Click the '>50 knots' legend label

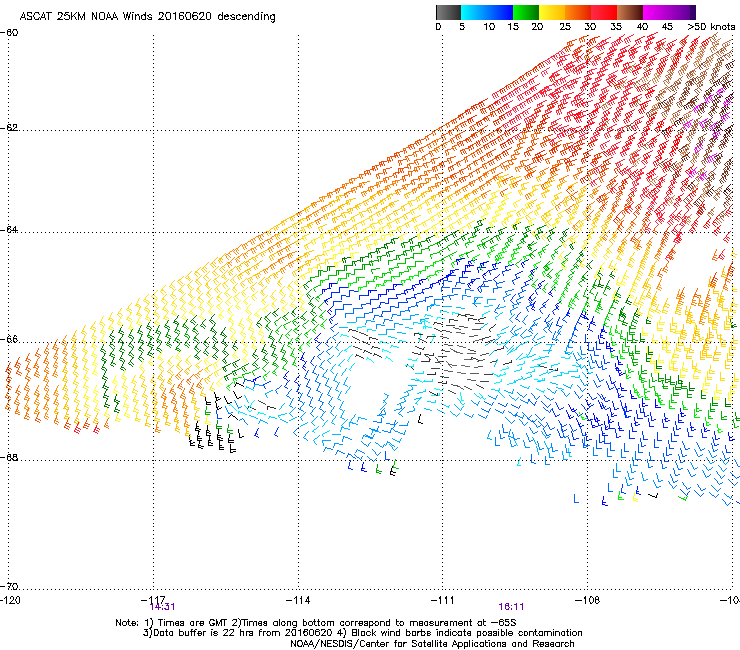711,27
